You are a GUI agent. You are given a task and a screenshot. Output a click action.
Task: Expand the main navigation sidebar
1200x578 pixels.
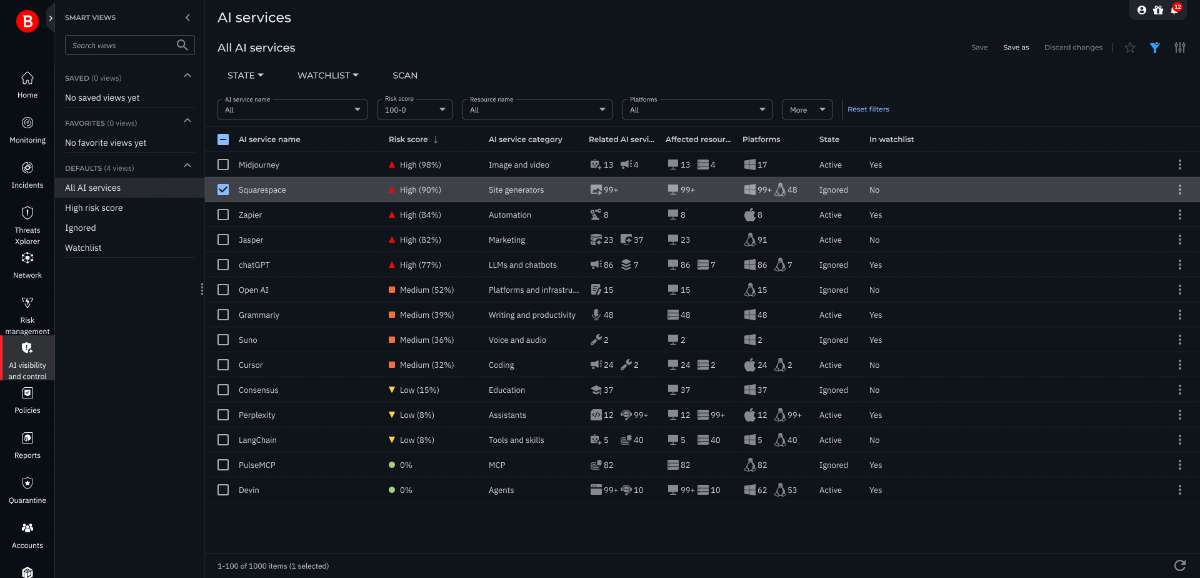click(51, 18)
